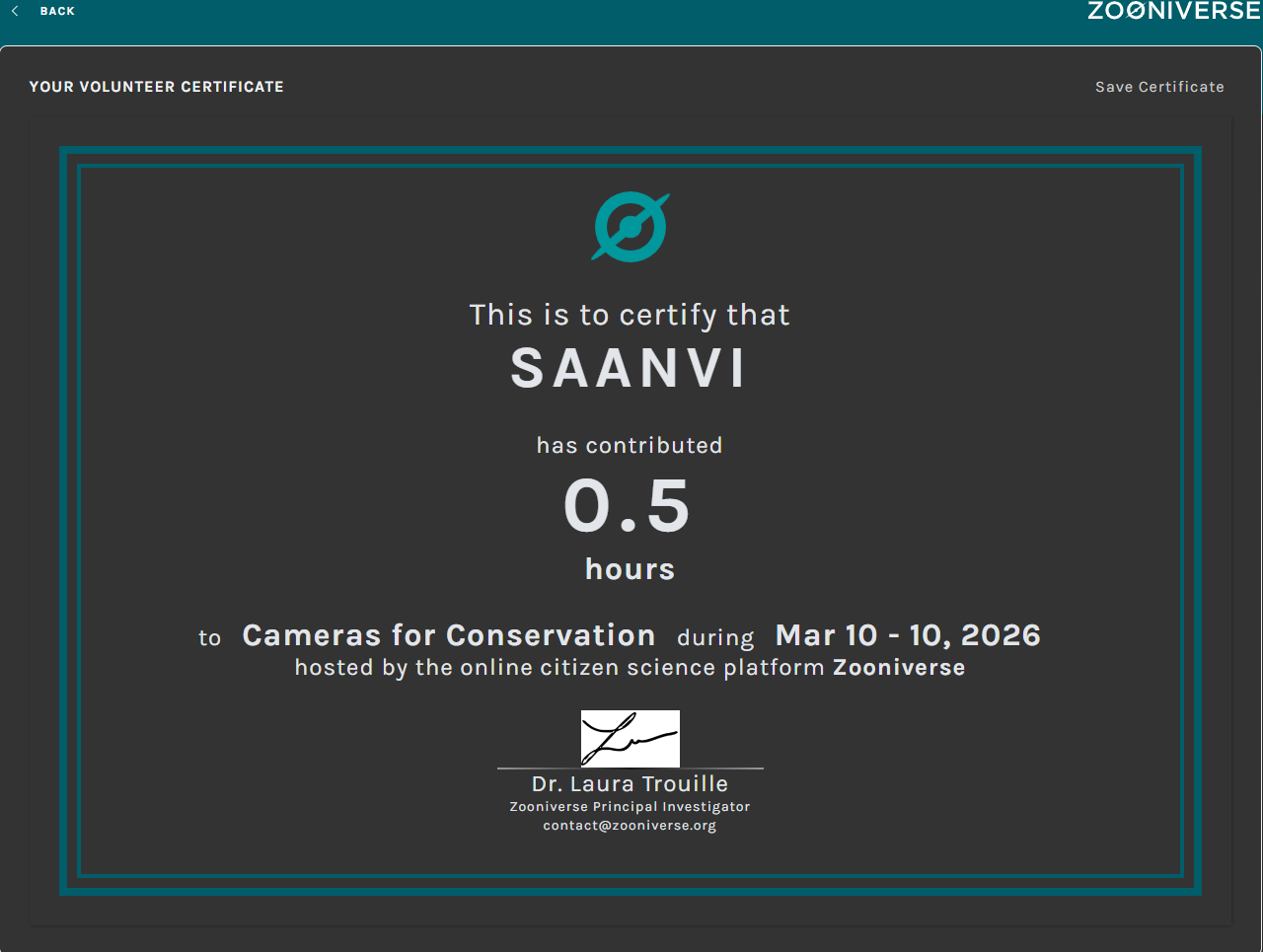
Task: Click the "has contributed" text
Action: coord(630,446)
